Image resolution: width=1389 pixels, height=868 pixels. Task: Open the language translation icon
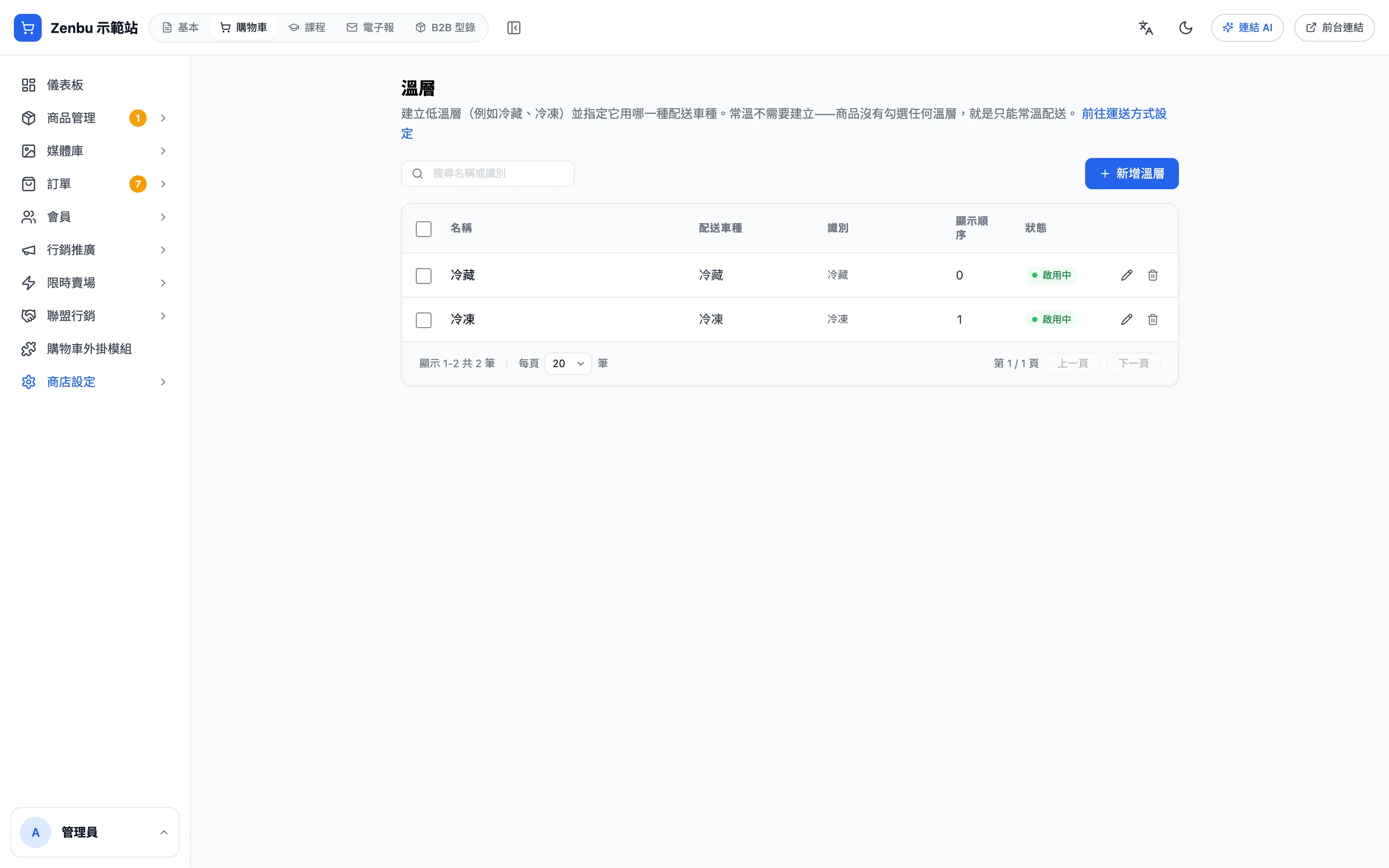(1145, 27)
